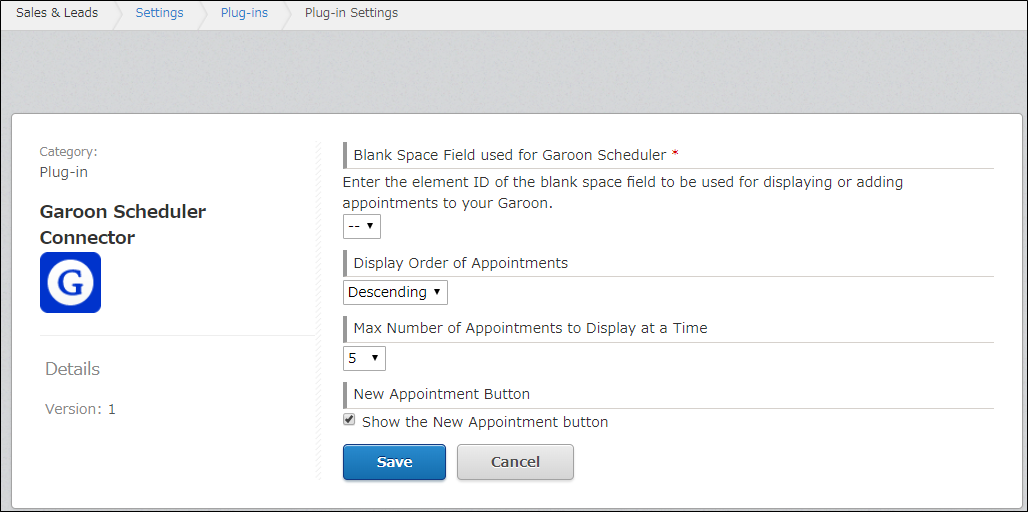Click the Garoon Scheduler Connector plug-in icon

pyautogui.click(x=70, y=282)
